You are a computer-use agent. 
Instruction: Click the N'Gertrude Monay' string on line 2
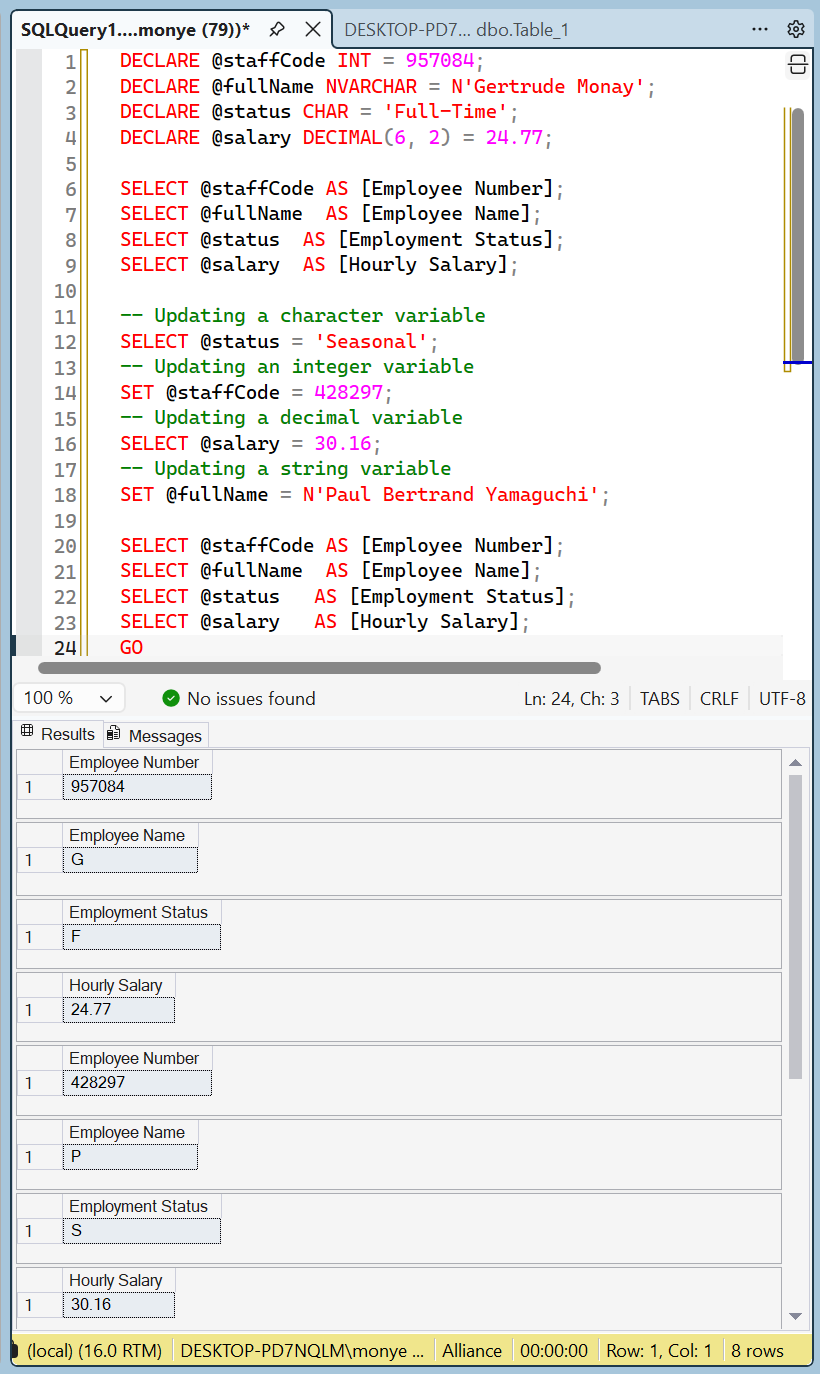pyautogui.click(x=548, y=87)
